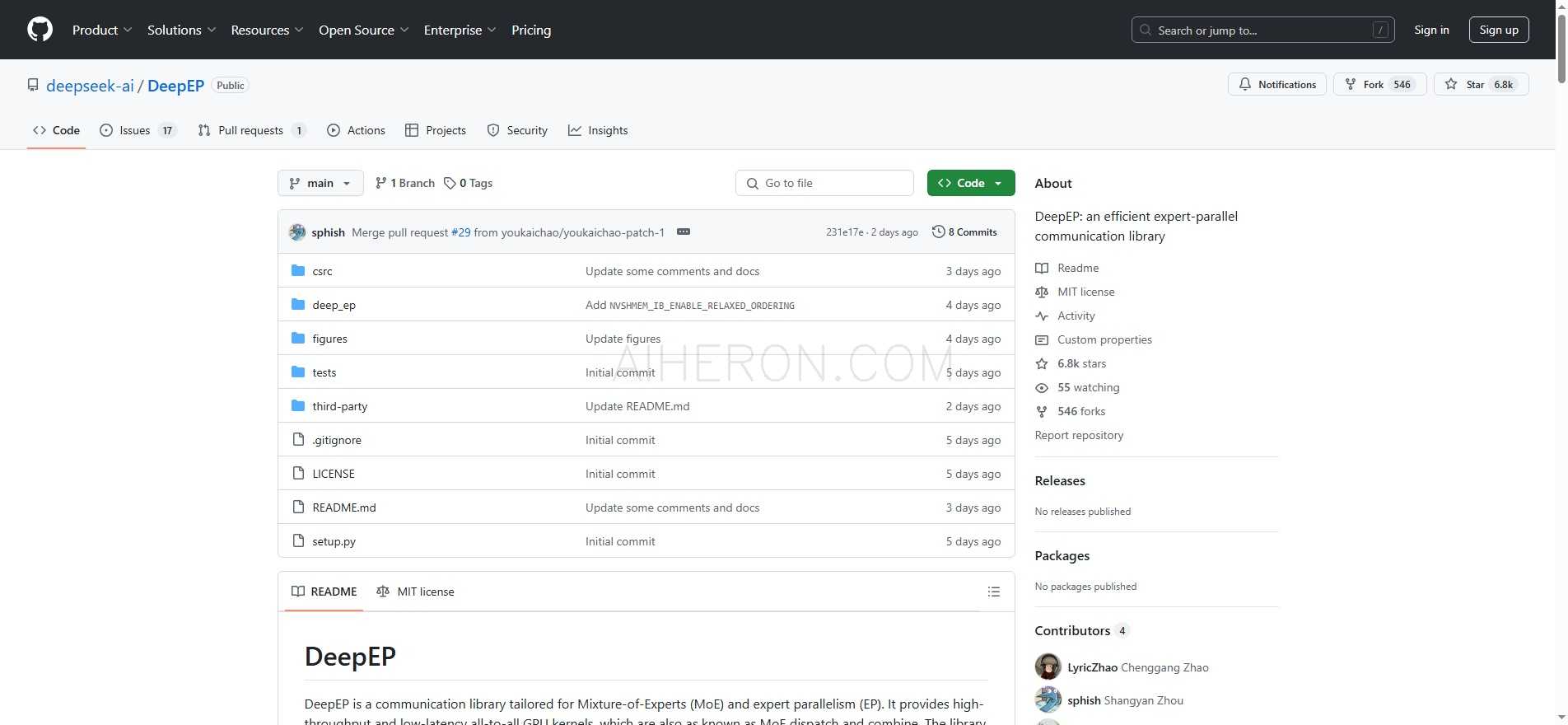This screenshot has width=1568, height=725.
Task: Expand the Resources menu
Action: [x=268, y=30]
